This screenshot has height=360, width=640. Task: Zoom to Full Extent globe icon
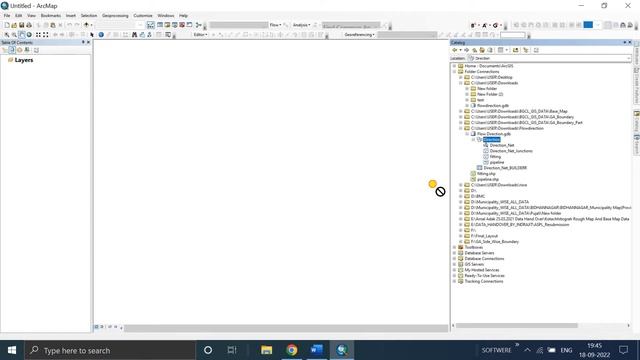point(29,35)
